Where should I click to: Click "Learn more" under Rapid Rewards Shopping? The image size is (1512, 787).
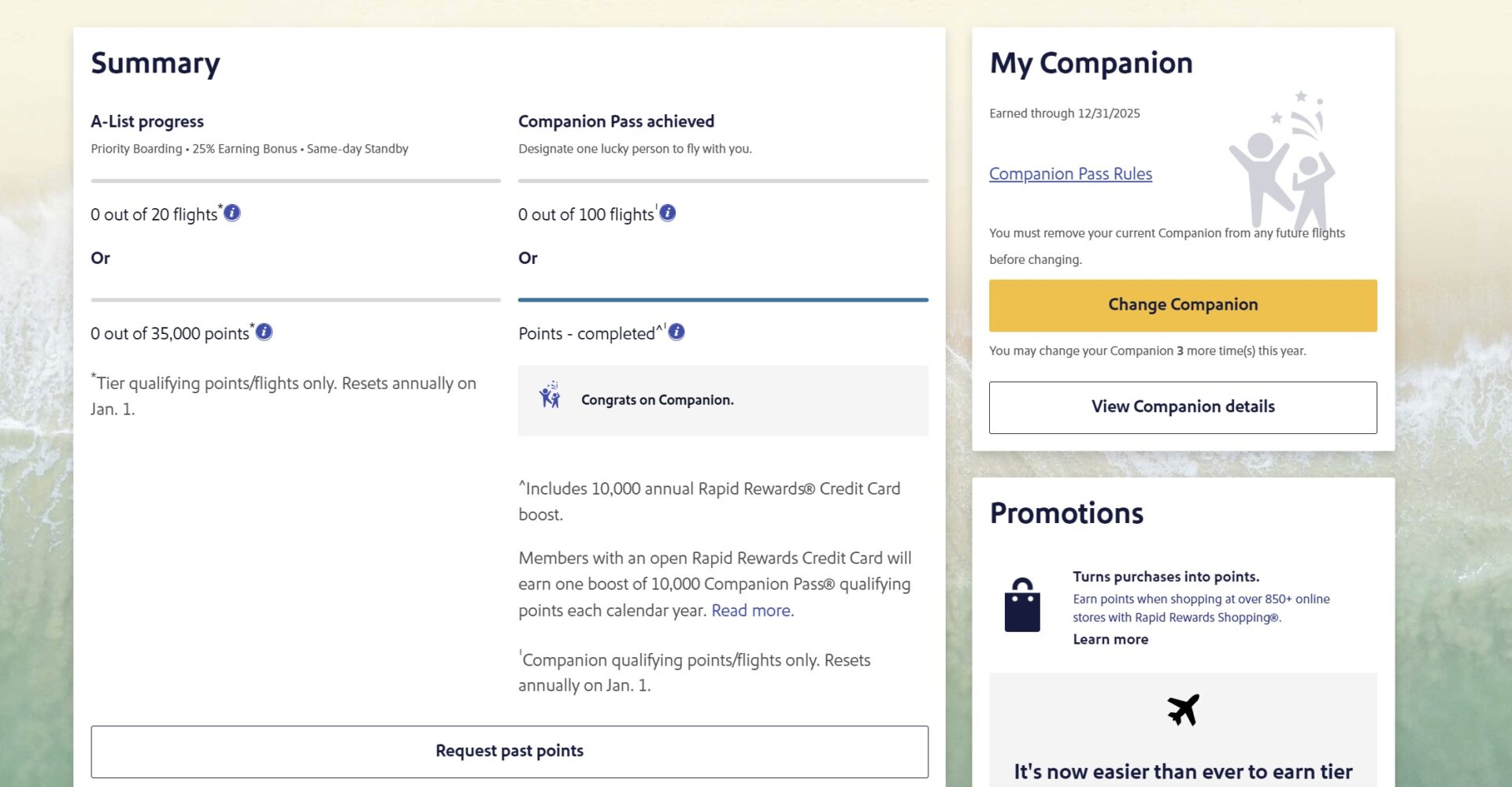click(1110, 639)
